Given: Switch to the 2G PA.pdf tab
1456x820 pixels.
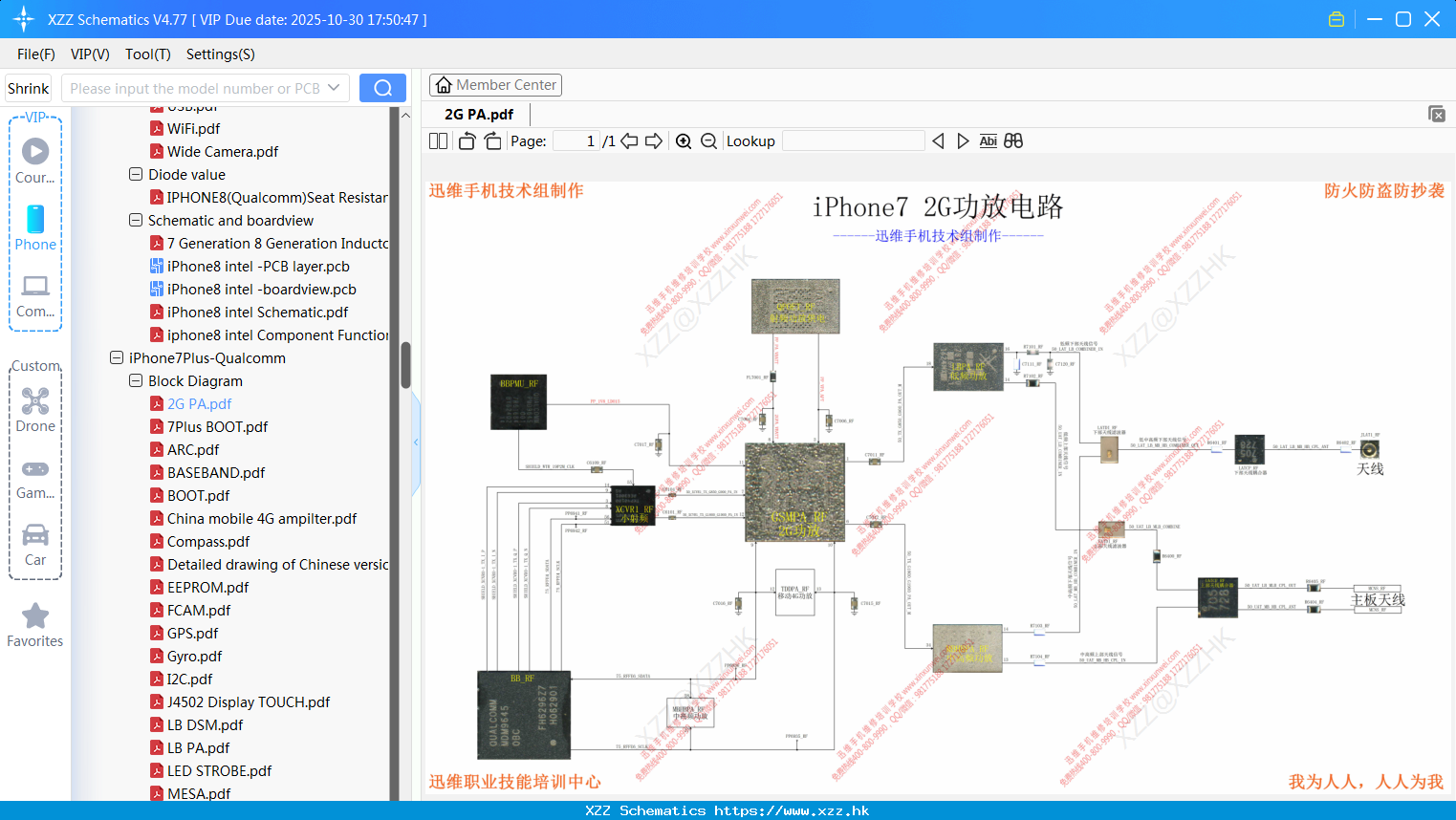Looking at the screenshot, I should [479, 114].
